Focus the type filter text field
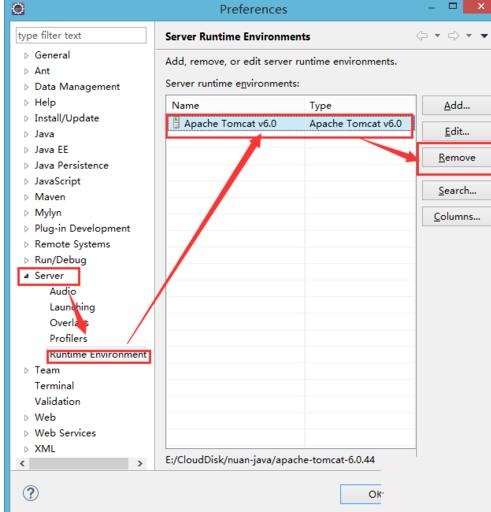The width and height of the screenshot is (491, 512). click(81, 35)
